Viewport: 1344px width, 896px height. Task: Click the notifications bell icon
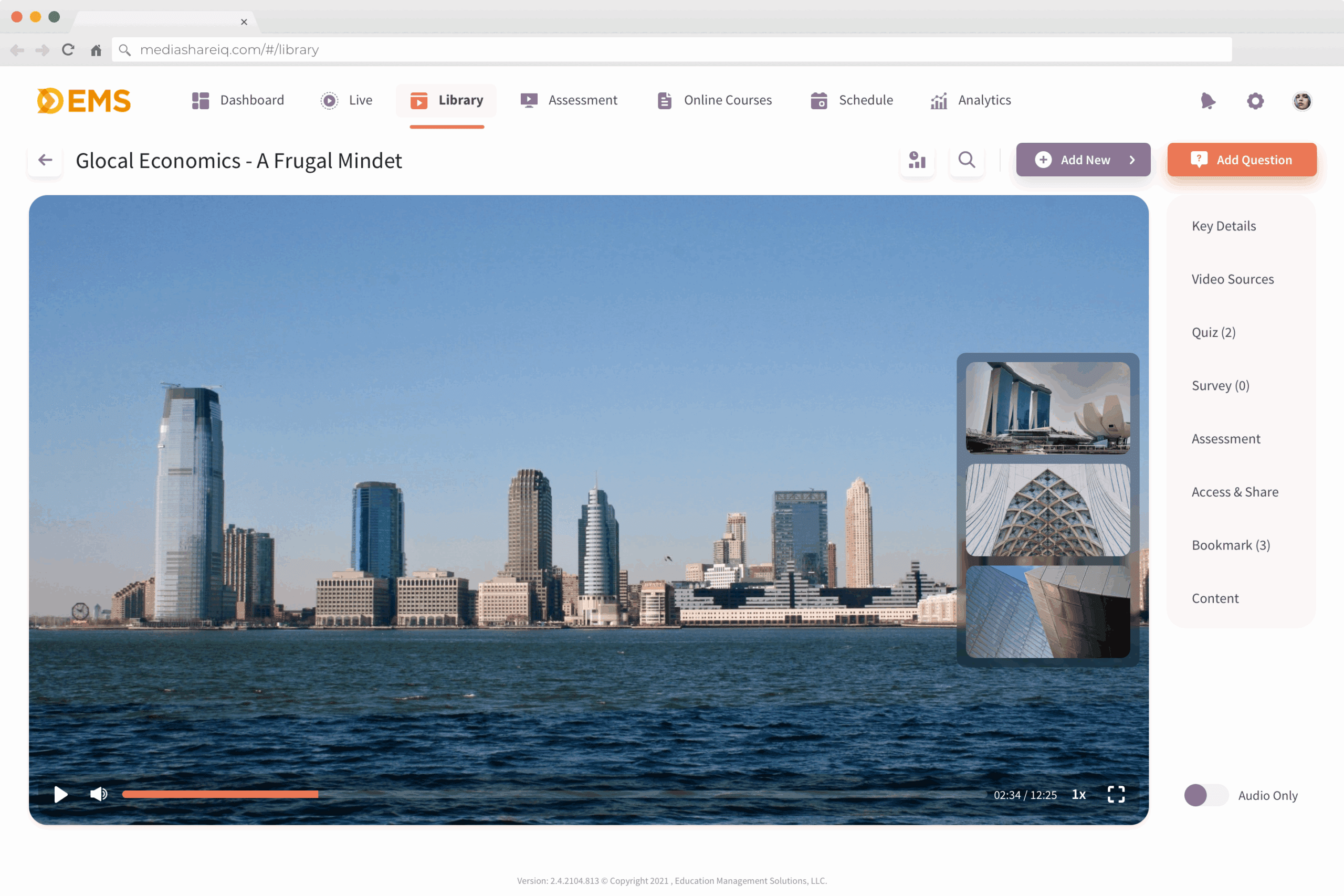pyautogui.click(x=1207, y=101)
